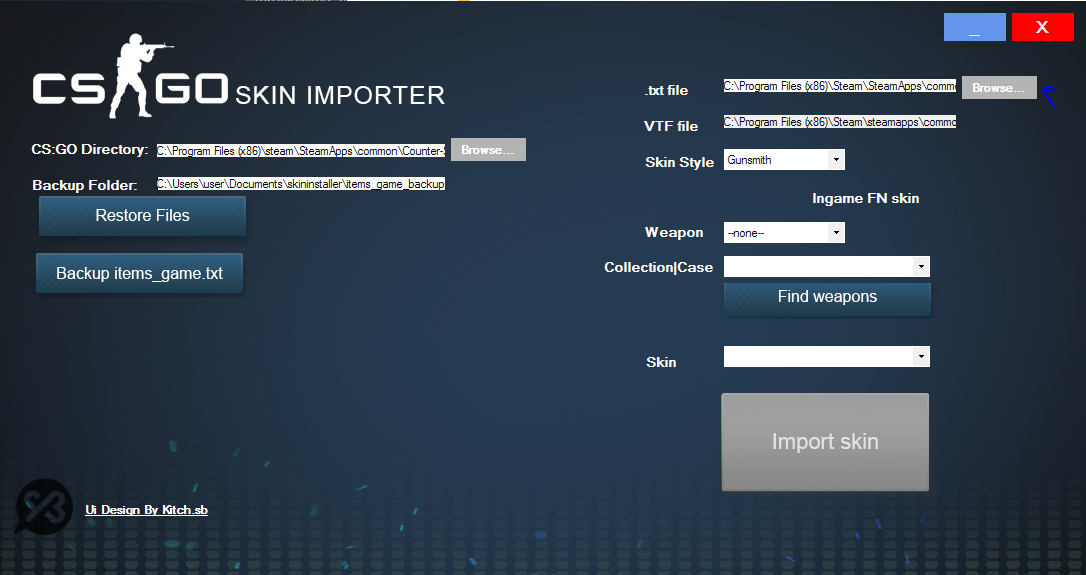Click the VTF file label
The height and width of the screenshot is (575, 1086).
(670, 126)
